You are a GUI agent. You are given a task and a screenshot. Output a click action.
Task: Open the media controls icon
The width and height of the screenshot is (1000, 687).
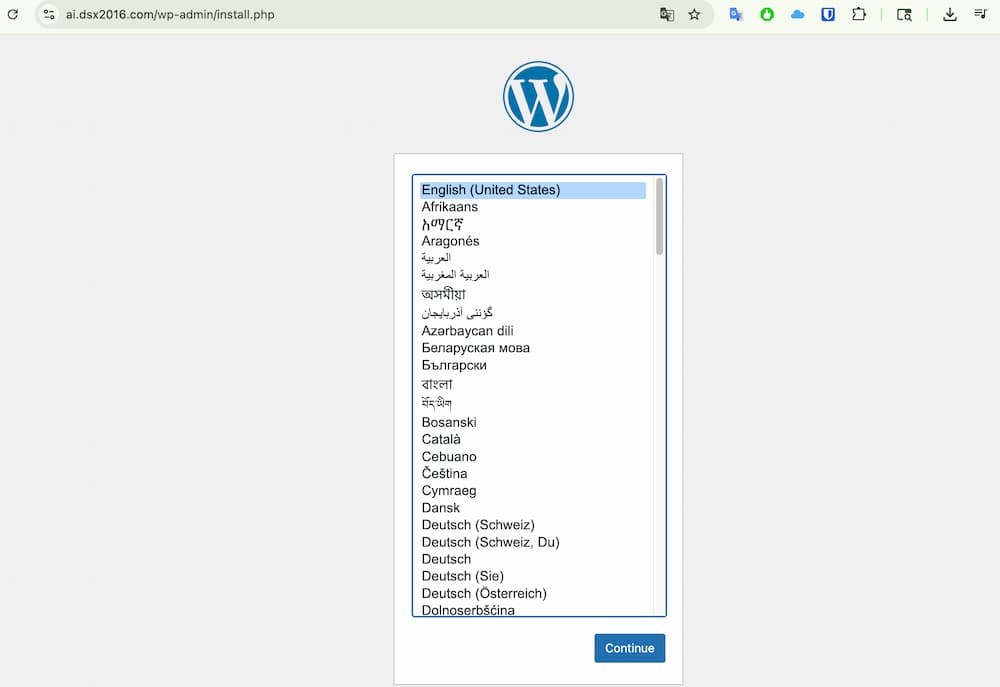tap(980, 14)
